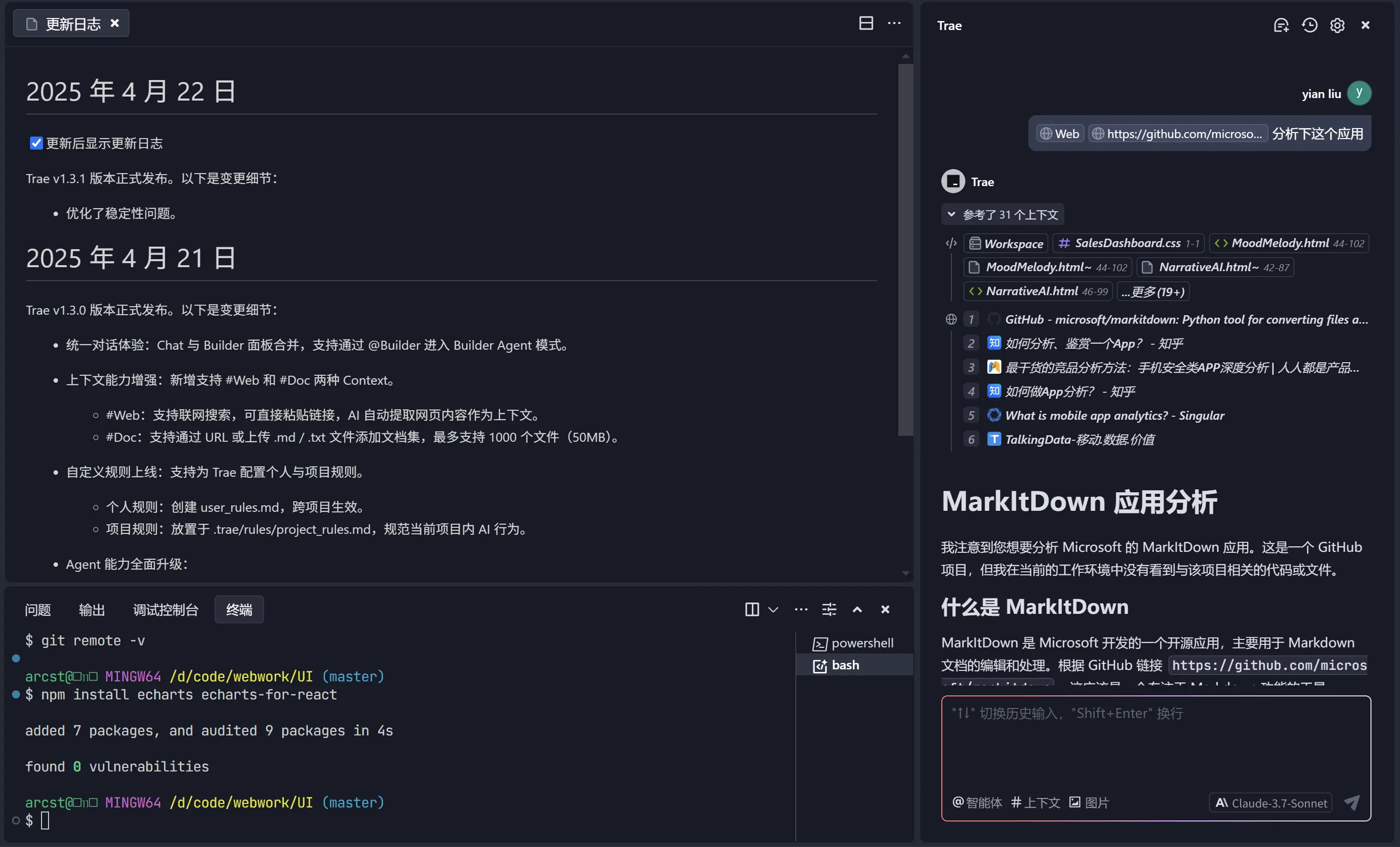
Task: Switch to 输出 panel tab
Action: pyautogui.click(x=92, y=609)
